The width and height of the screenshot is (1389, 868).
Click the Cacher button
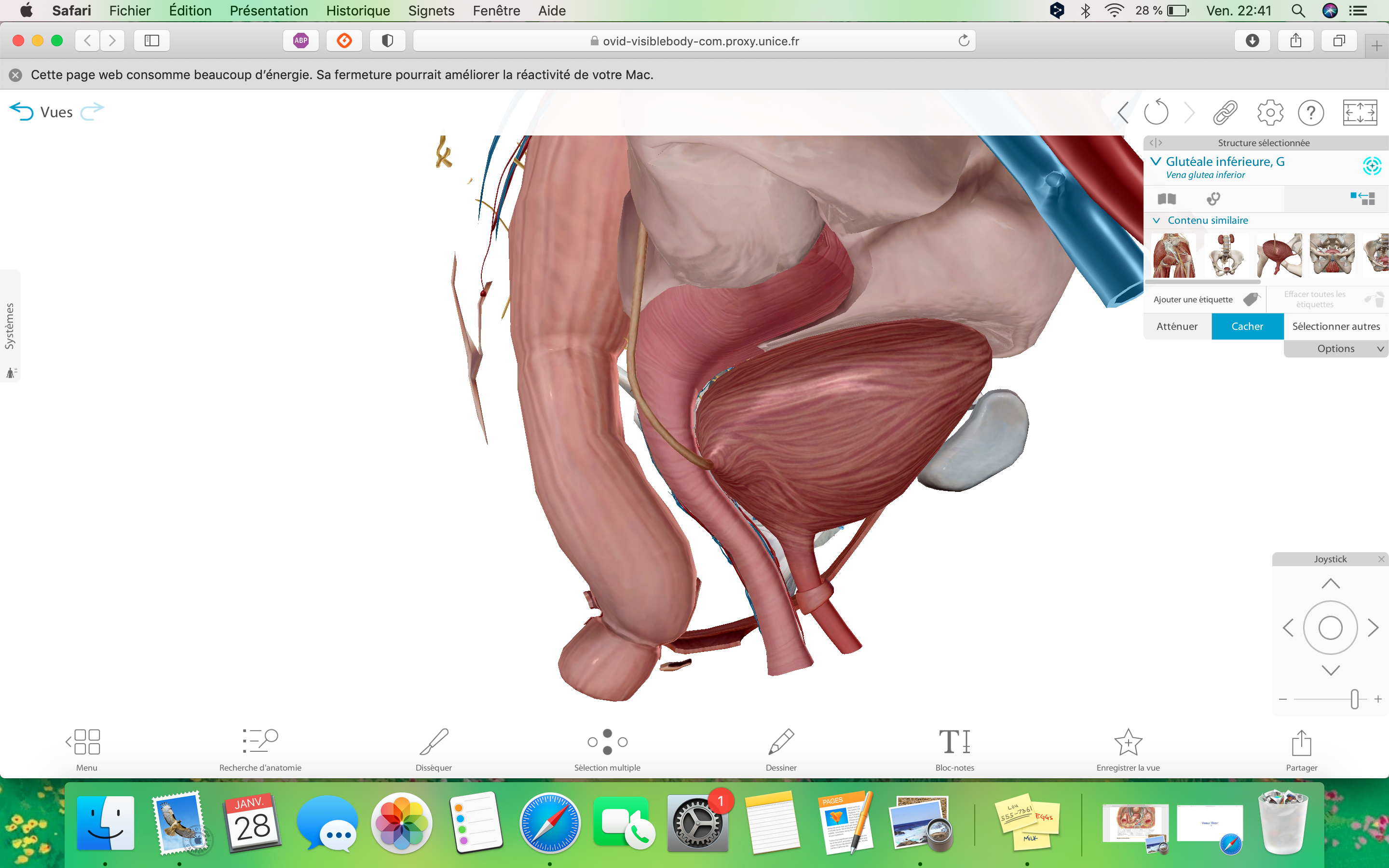click(1247, 326)
